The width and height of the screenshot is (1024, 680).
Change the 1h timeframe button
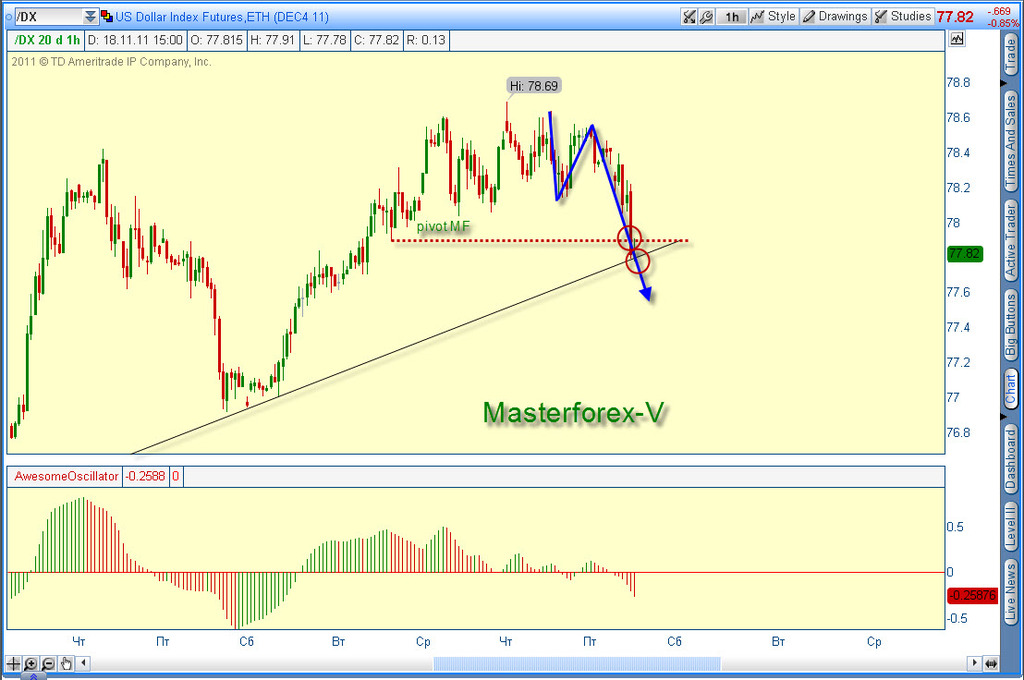pos(731,17)
